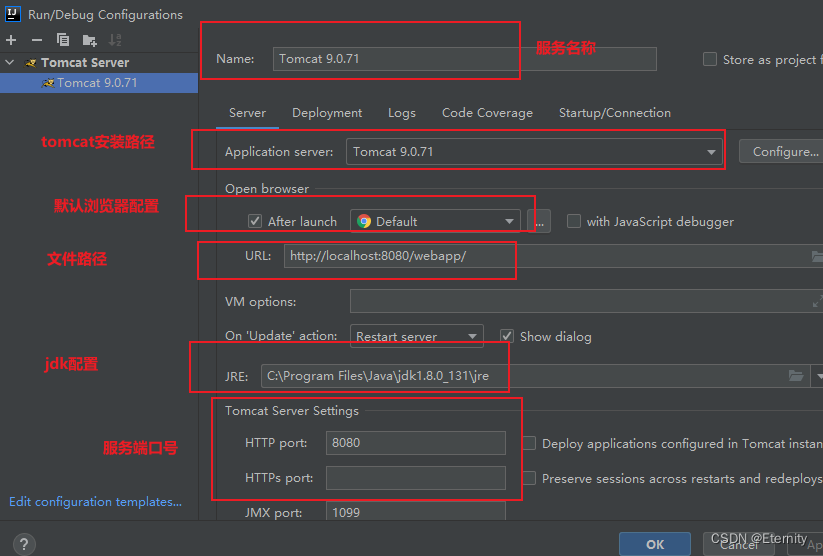Switch to Startup/Connection tab
Viewport: 823px width, 556px height.
(615, 113)
